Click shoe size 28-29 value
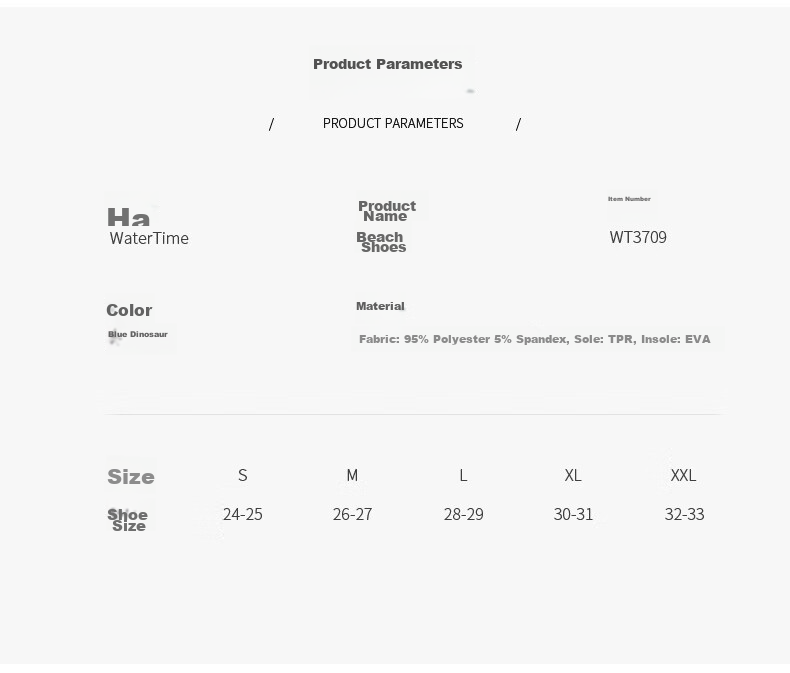Image resolution: width=790 pixels, height=673 pixels. click(464, 514)
